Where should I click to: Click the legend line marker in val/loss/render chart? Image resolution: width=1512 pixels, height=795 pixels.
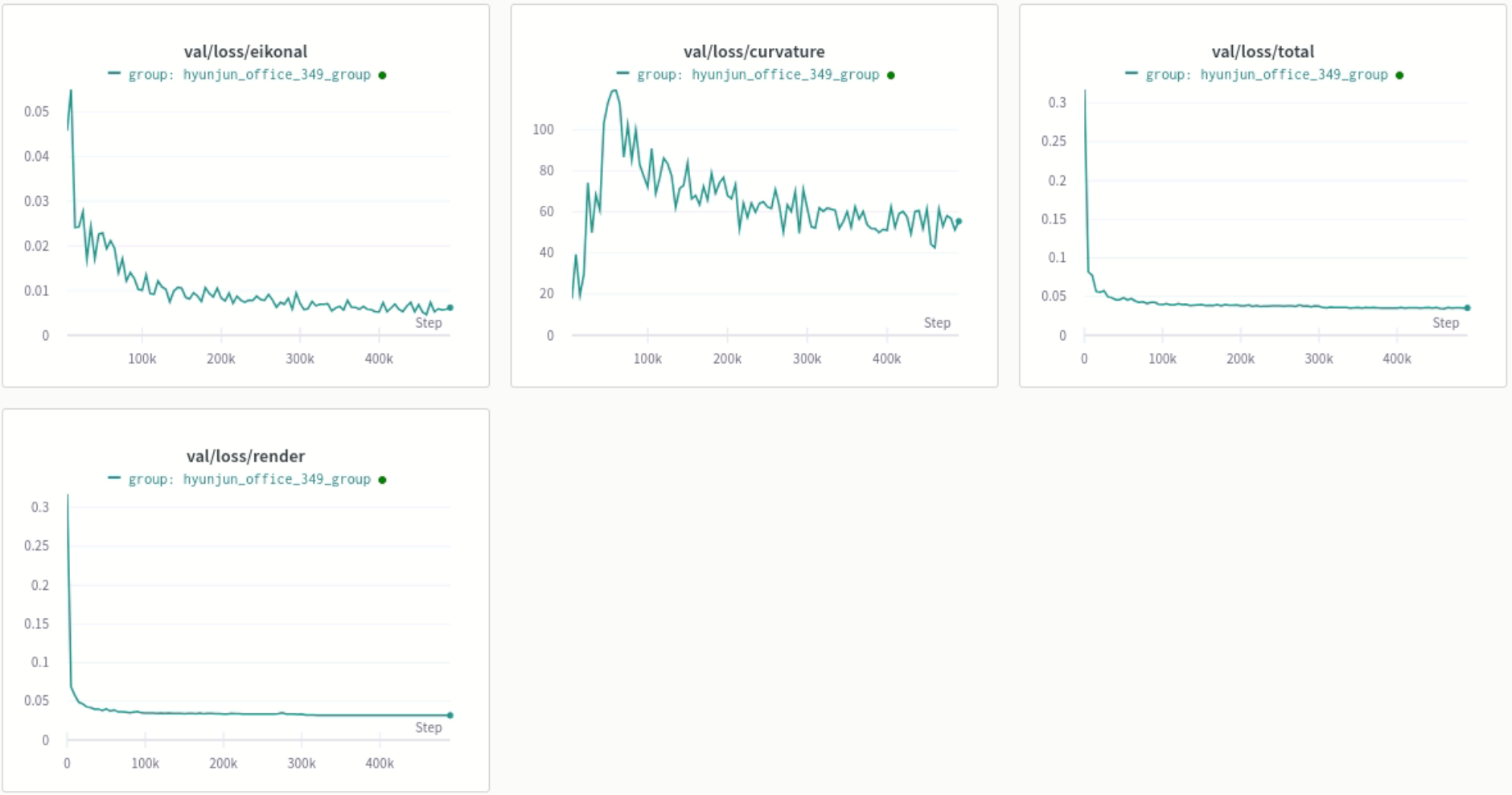click(115, 479)
